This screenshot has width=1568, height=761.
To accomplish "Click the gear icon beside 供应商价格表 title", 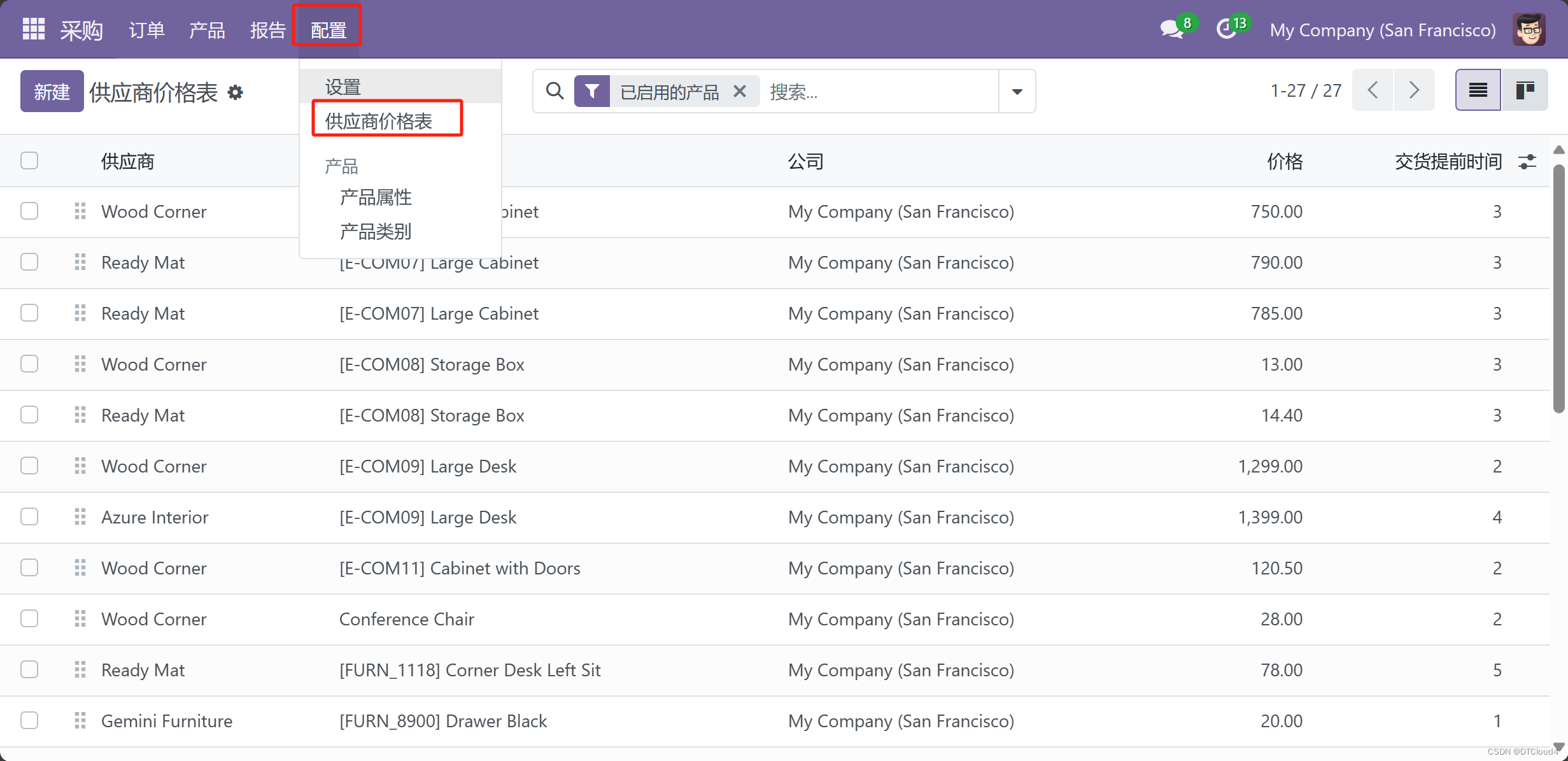I will [236, 93].
